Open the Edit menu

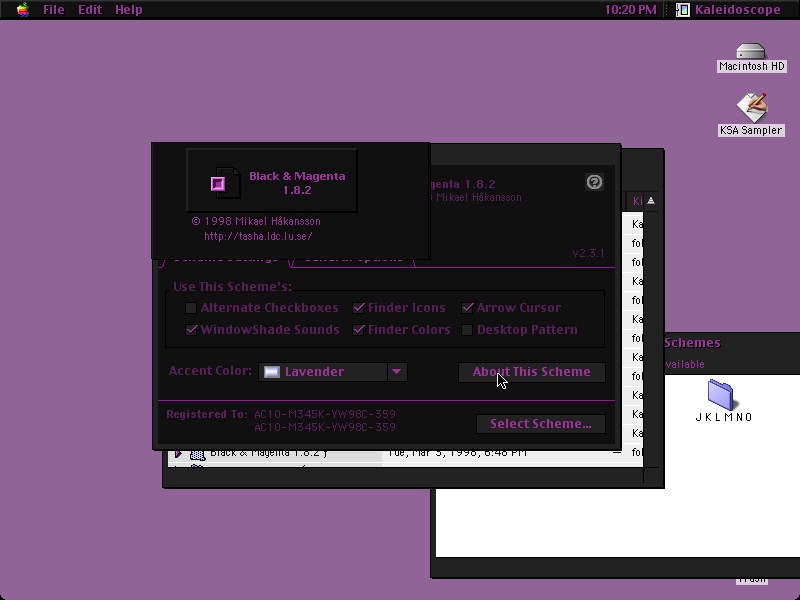pos(90,10)
